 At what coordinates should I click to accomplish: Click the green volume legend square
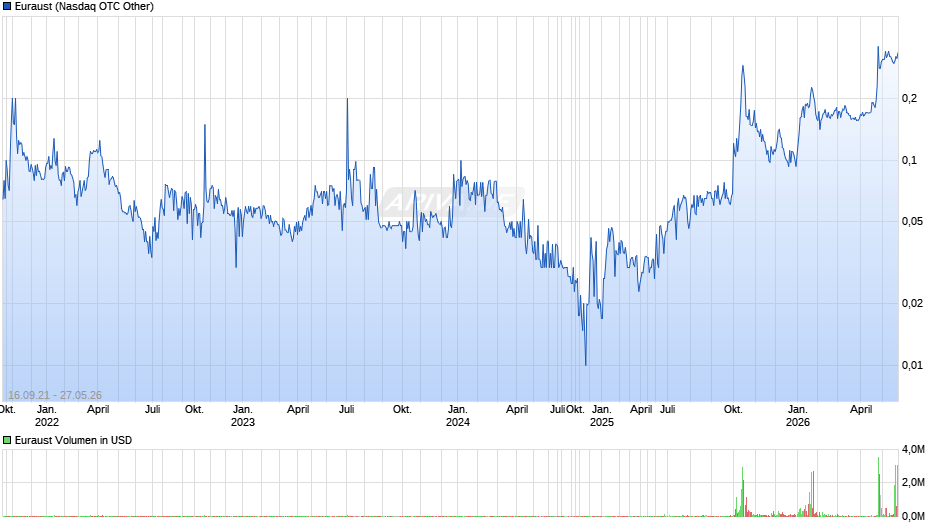[7, 440]
